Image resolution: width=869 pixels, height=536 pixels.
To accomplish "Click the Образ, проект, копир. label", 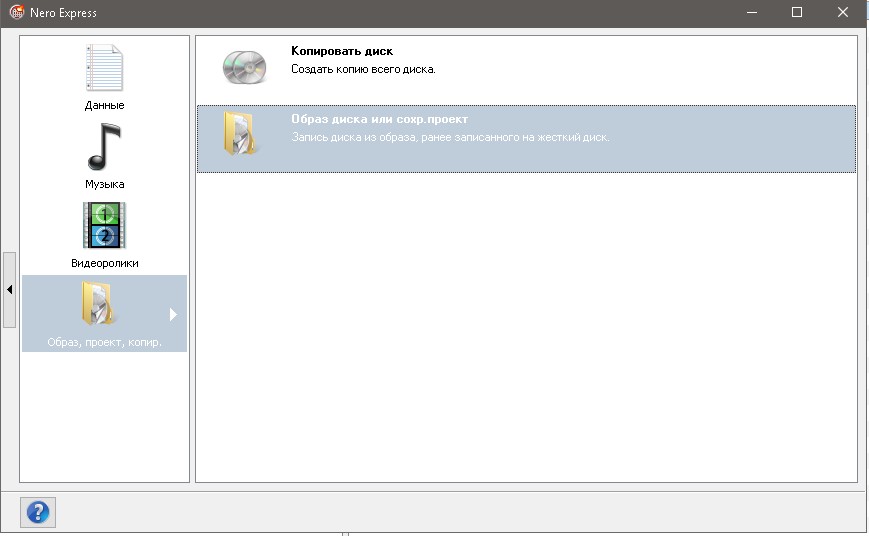I will tap(104, 342).
